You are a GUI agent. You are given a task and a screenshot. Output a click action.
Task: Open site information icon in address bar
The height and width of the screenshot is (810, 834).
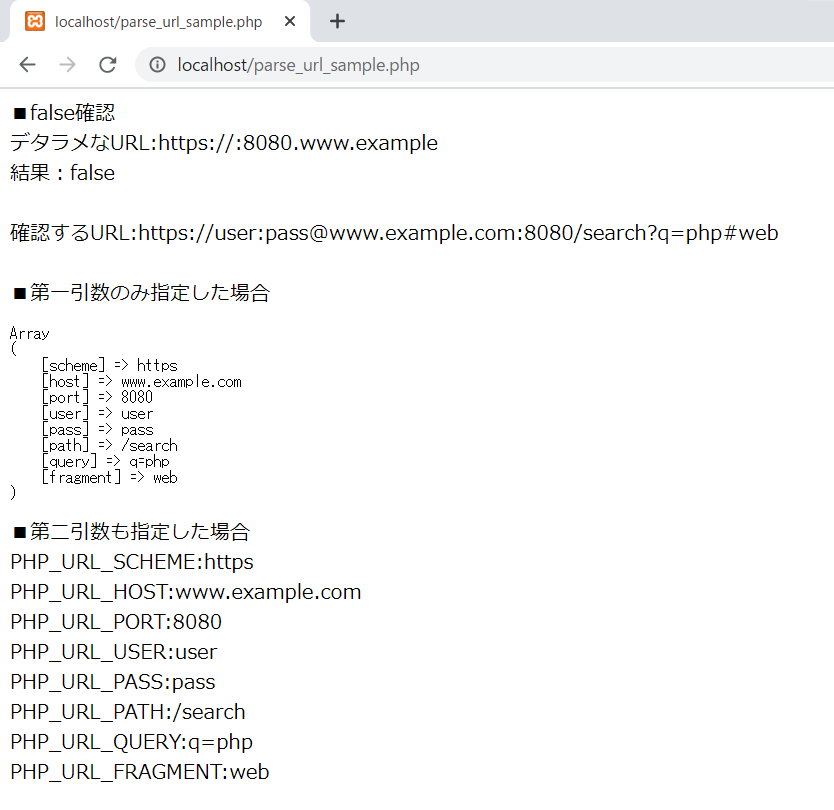pyautogui.click(x=157, y=65)
